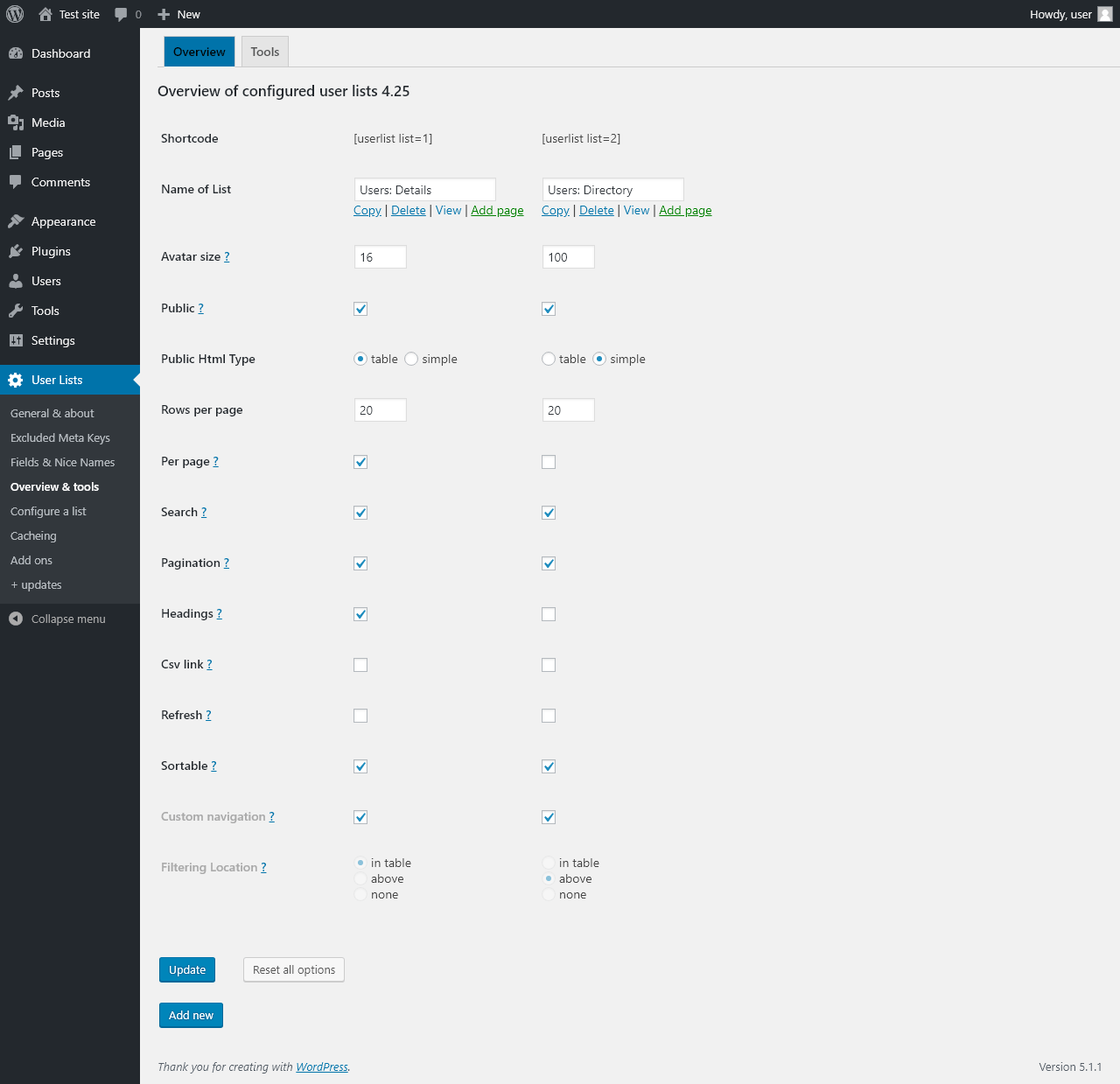Open Configure a list submenu item
The width and height of the screenshot is (1120, 1084).
48,512
